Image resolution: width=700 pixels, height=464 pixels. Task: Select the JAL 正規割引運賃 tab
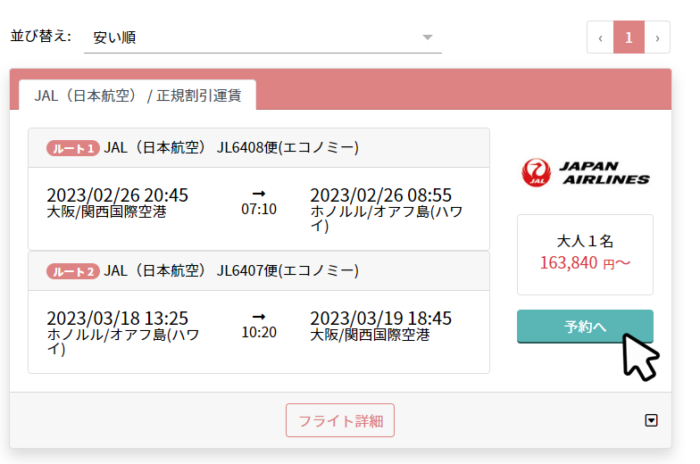(x=137, y=95)
